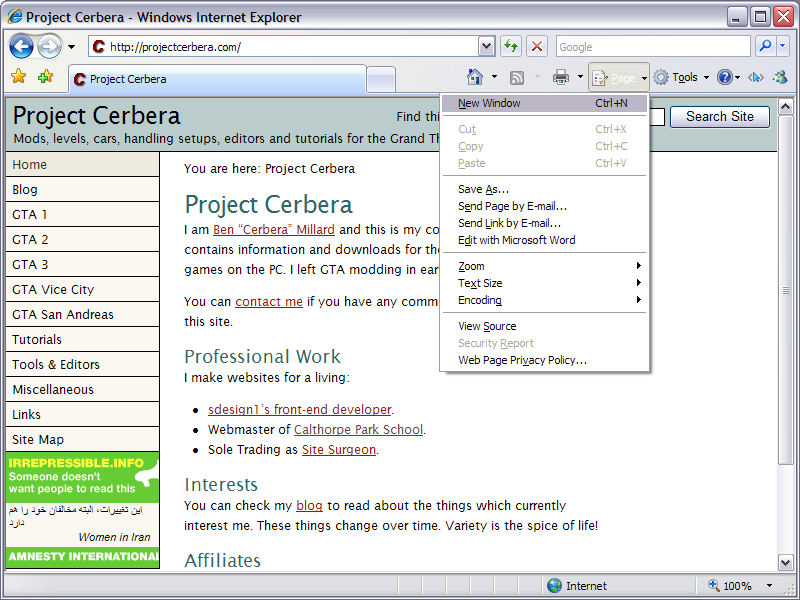
Task: Click the Help question mark icon
Action: [x=724, y=77]
